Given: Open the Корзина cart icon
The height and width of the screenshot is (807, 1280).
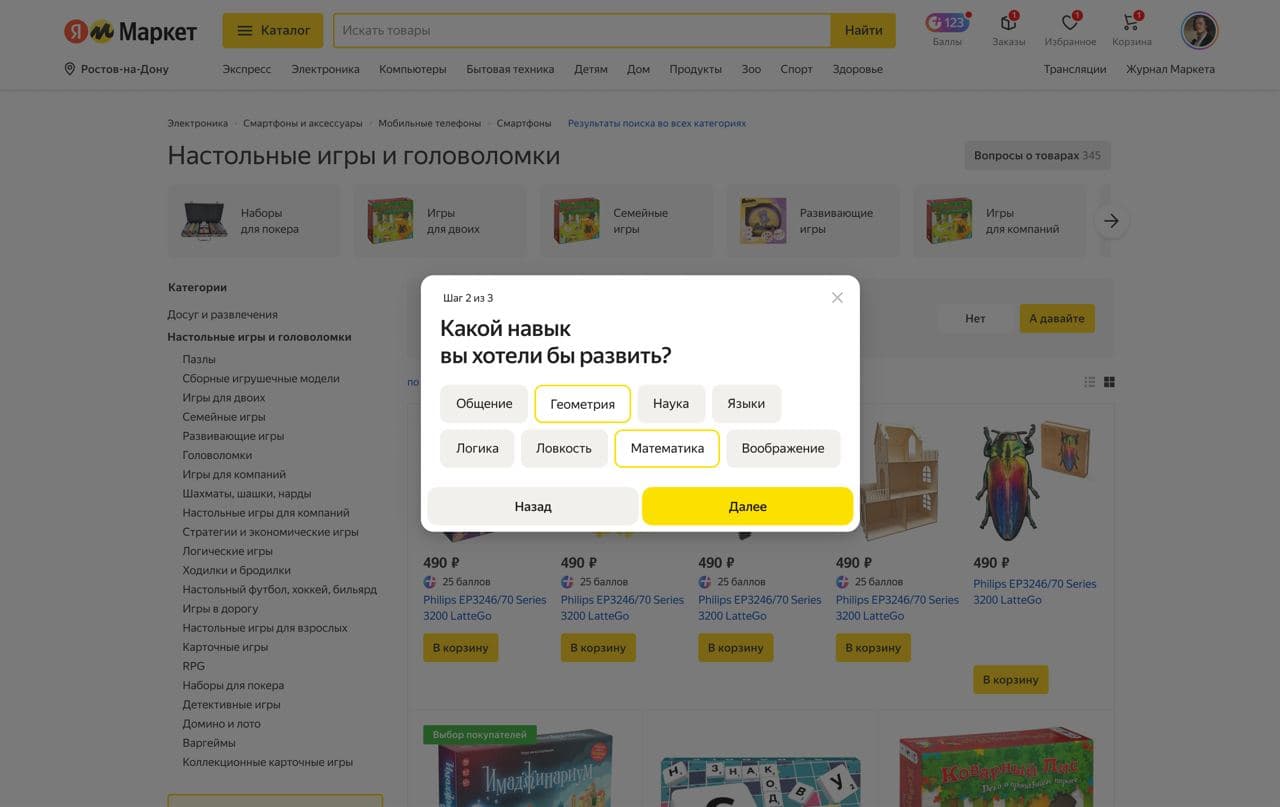Looking at the screenshot, I should point(1131,22).
